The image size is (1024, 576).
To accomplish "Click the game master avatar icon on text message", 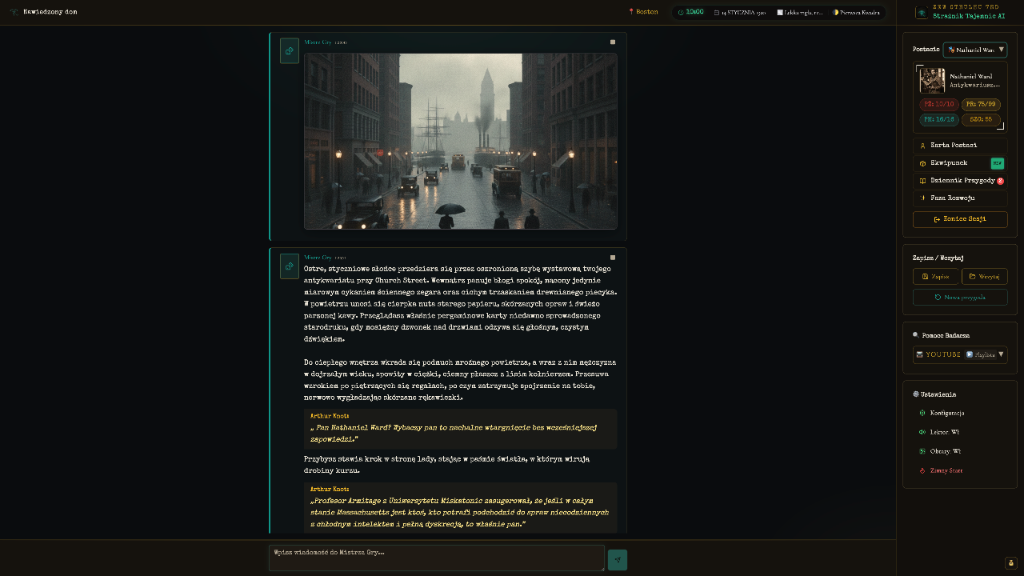I will coord(289,266).
